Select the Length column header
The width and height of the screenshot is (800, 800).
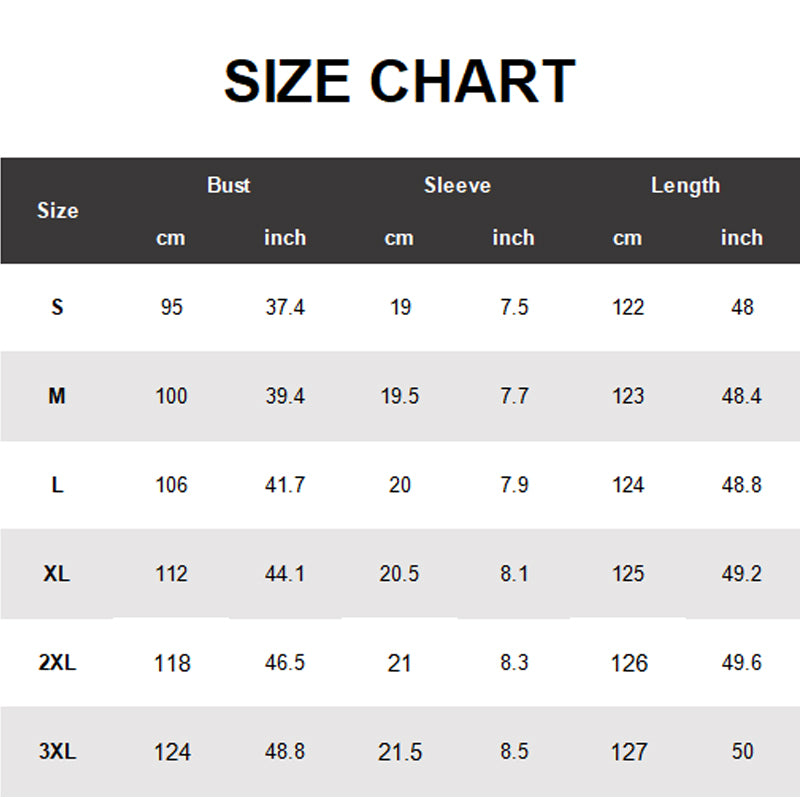coord(685,185)
